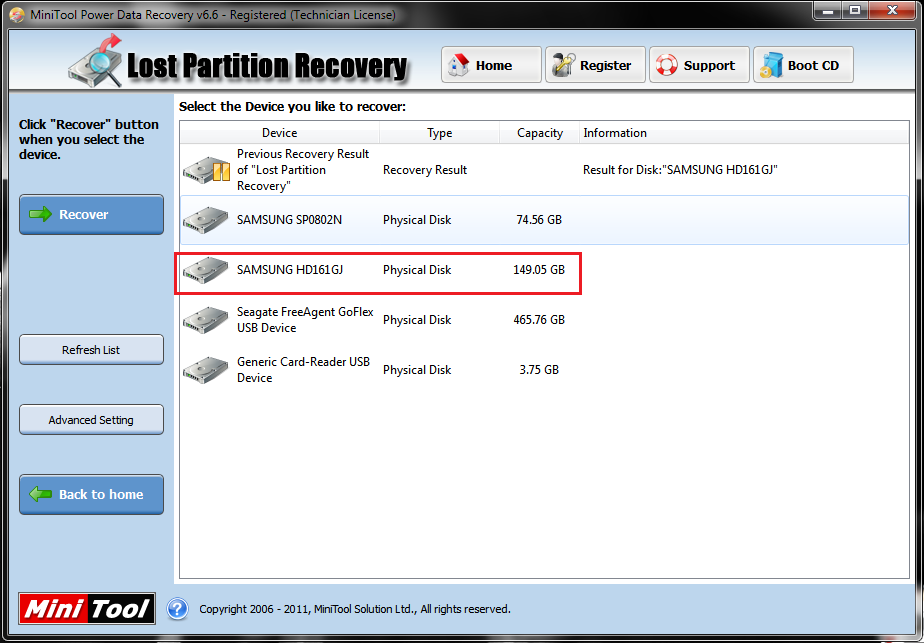924x643 pixels.
Task: Click the app icon in title bar
Action: point(17,15)
